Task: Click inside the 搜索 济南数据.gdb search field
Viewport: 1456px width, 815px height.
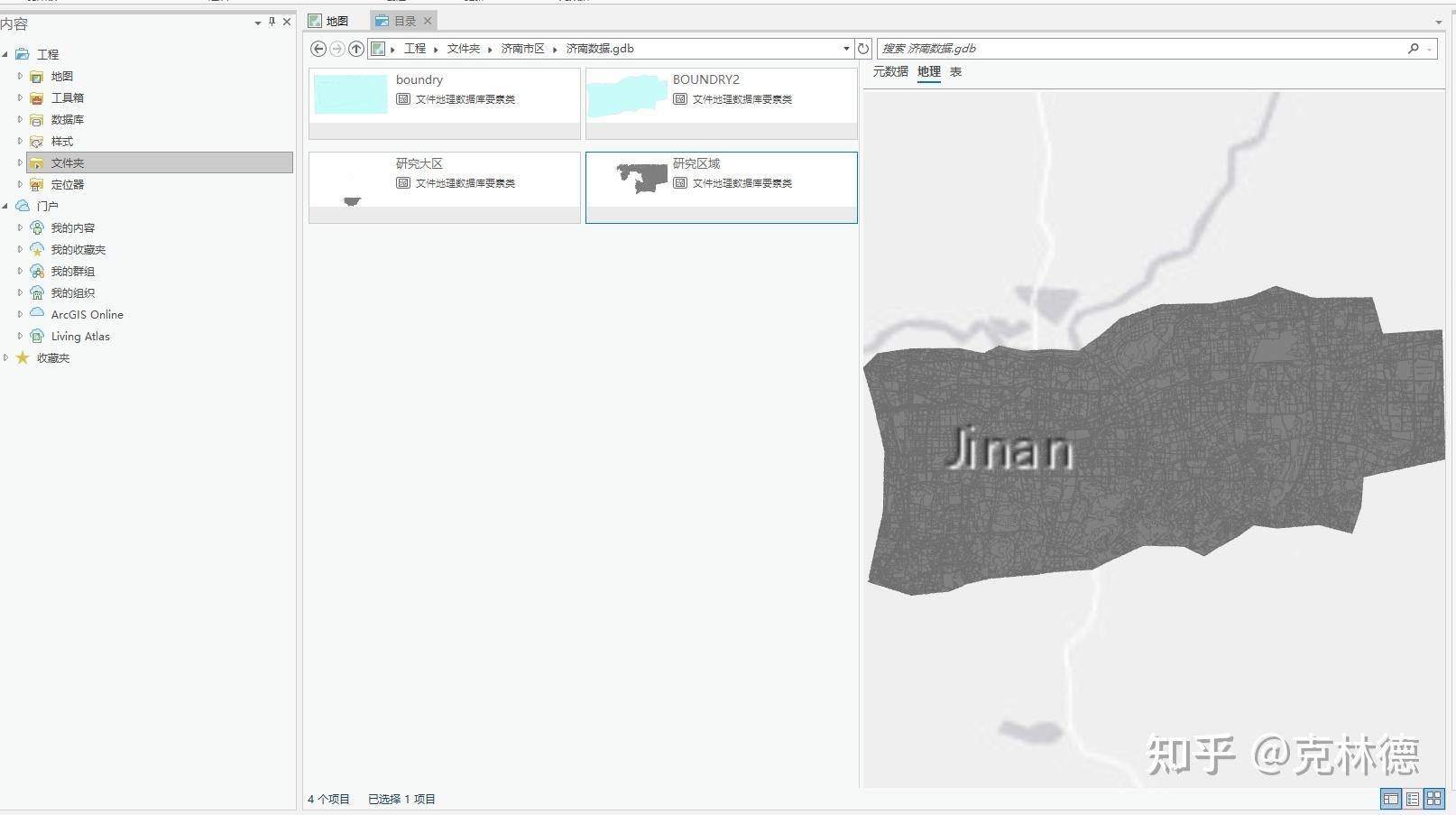Action: (1083, 49)
